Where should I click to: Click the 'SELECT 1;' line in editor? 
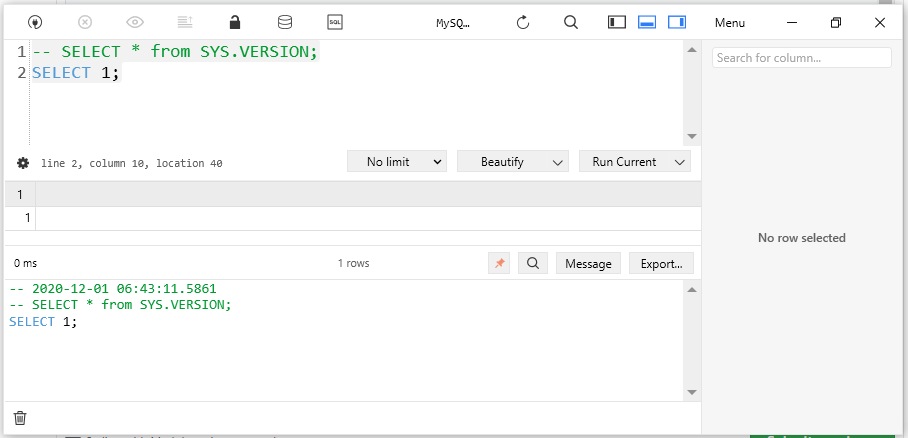click(76, 72)
